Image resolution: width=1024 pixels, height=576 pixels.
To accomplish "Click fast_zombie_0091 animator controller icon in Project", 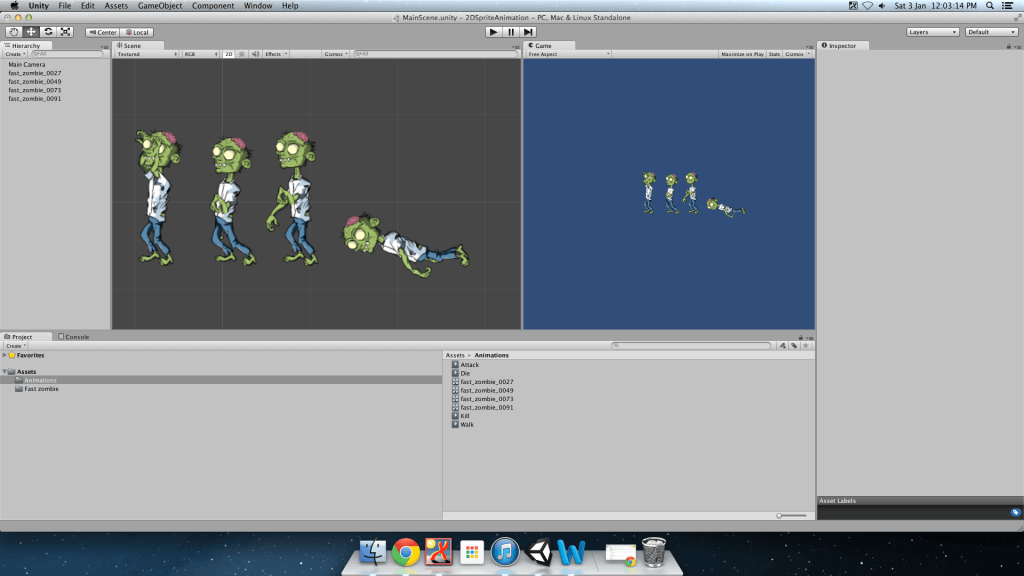I will (x=455, y=408).
